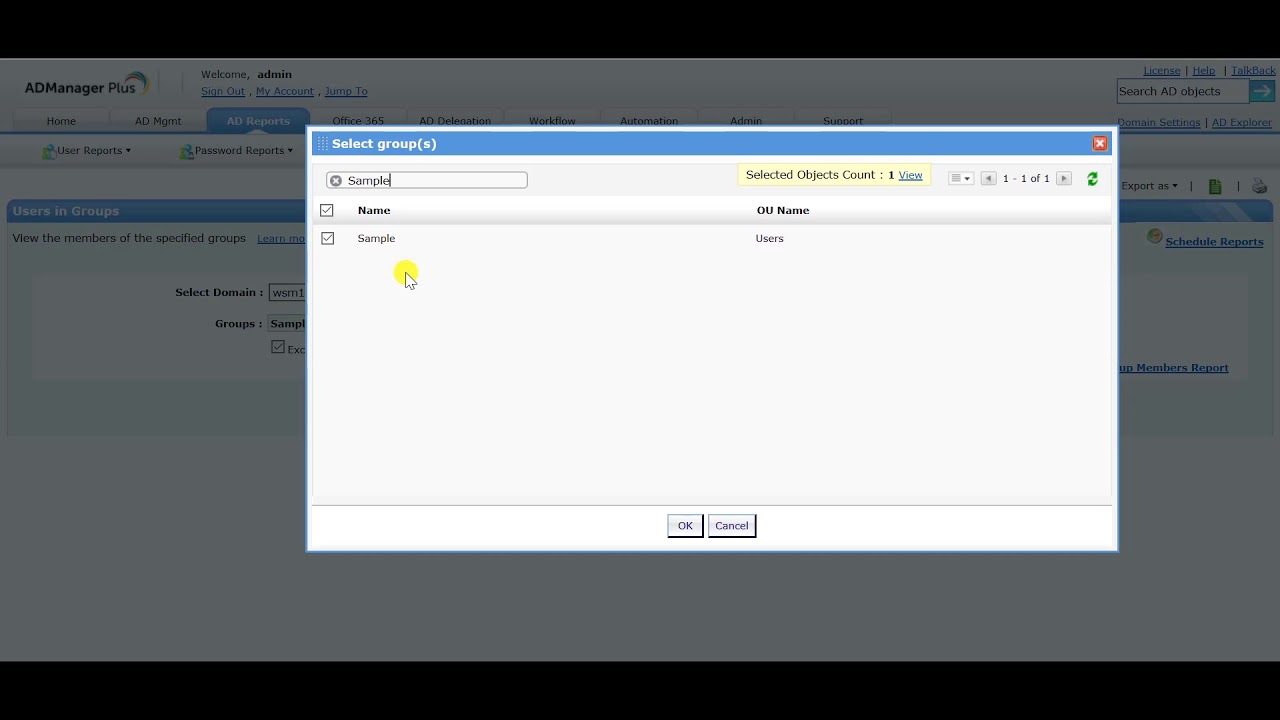
Task: Open the Workflow tab
Action: point(552,121)
